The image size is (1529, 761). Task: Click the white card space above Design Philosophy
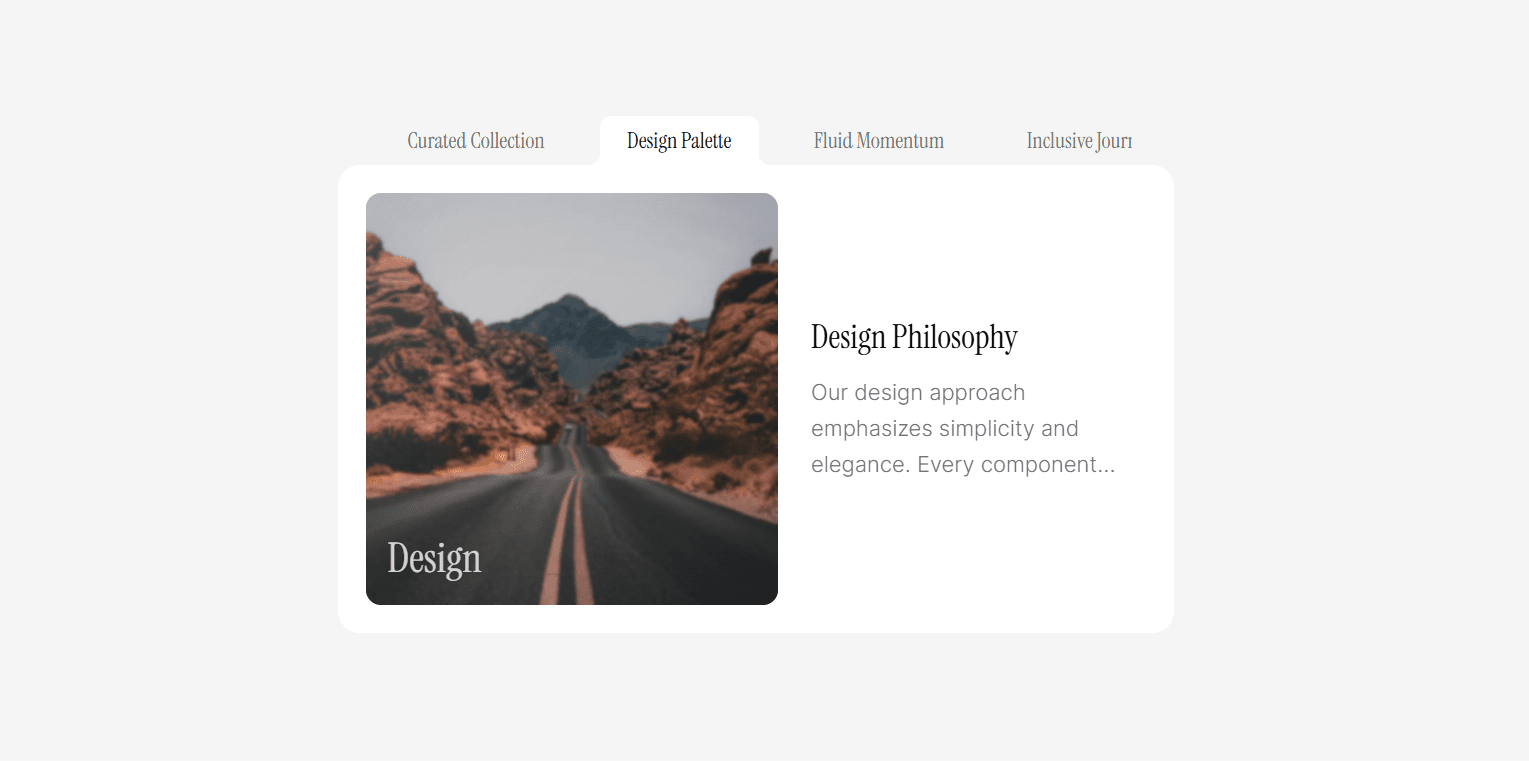(x=975, y=250)
